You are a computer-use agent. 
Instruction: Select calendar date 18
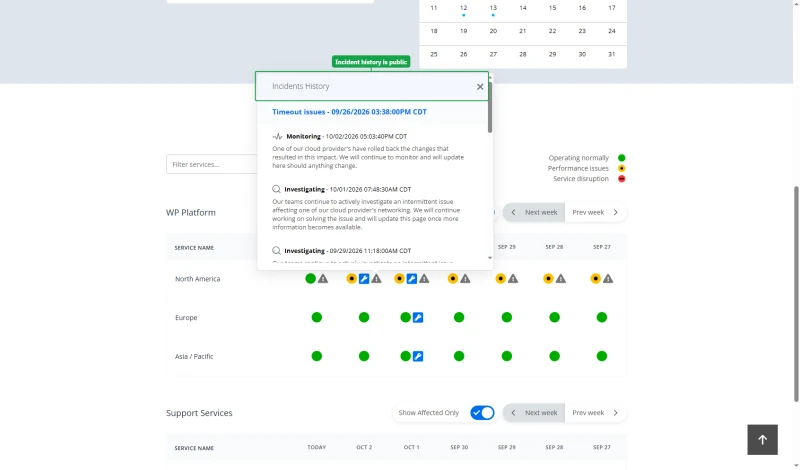point(434,31)
